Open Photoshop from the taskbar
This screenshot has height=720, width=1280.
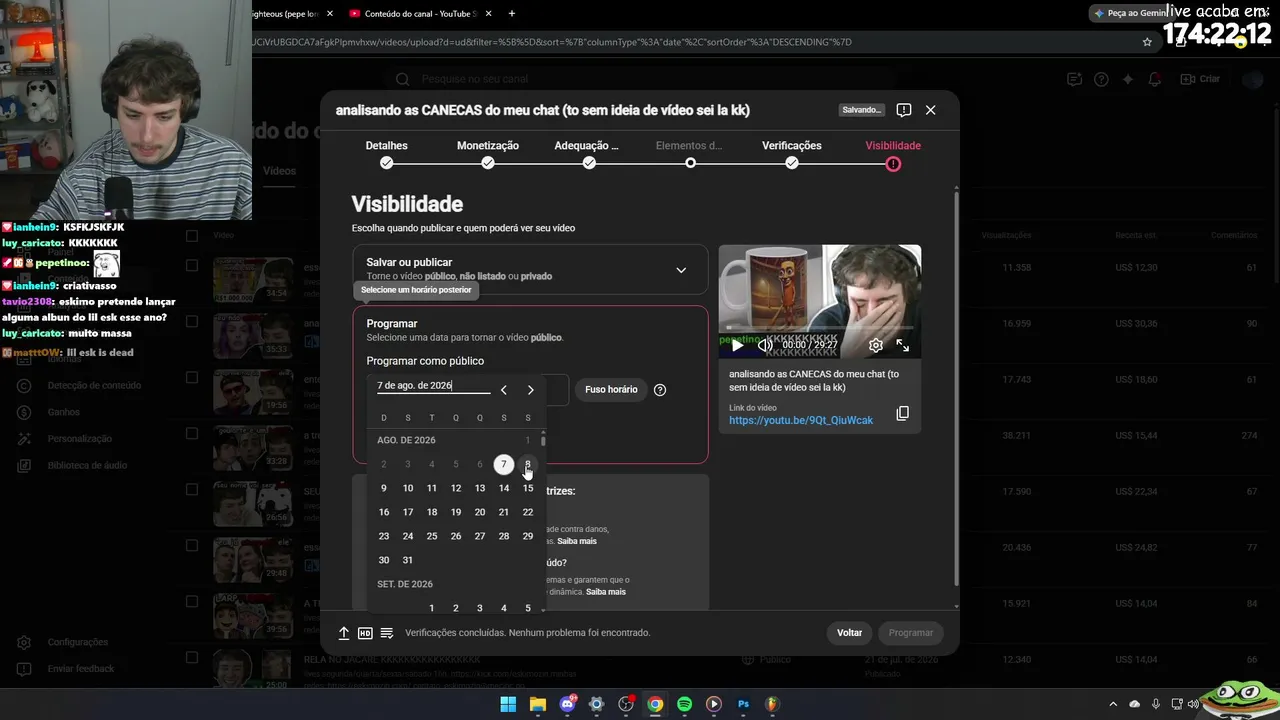click(743, 704)
